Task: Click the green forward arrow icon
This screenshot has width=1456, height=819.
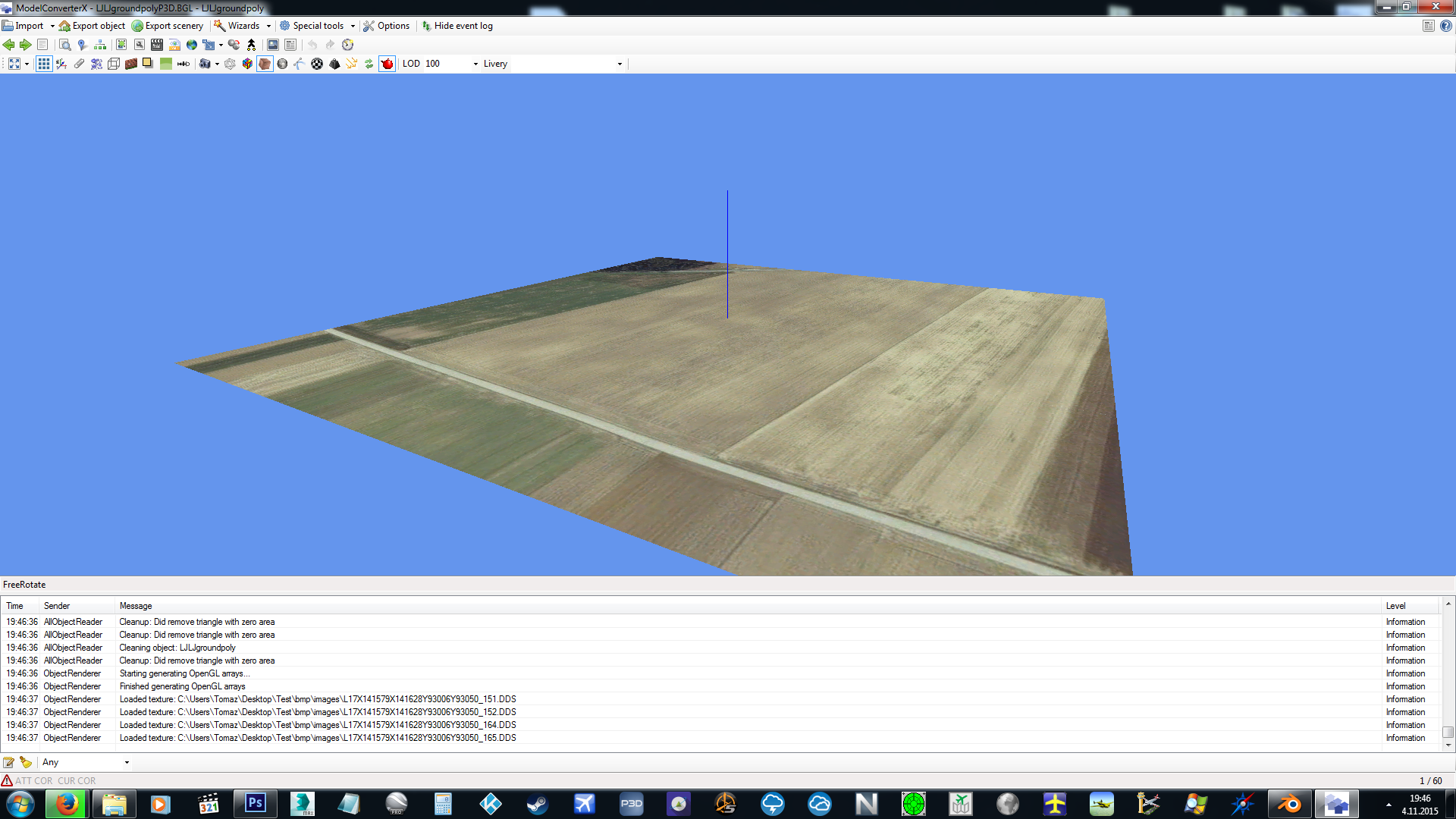Action: pos(25,45)
